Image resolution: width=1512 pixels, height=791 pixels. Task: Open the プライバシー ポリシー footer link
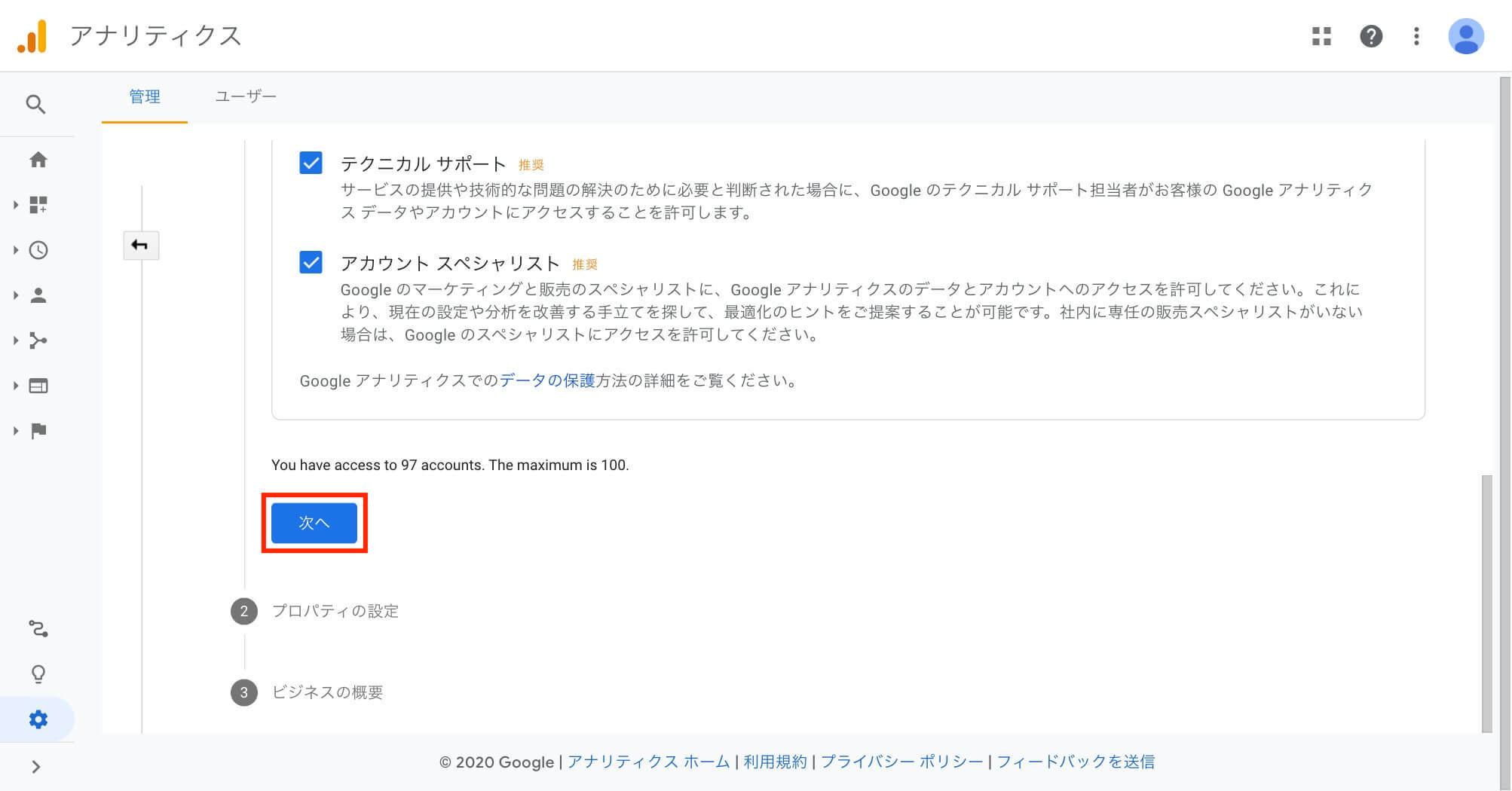pos(902,762)
